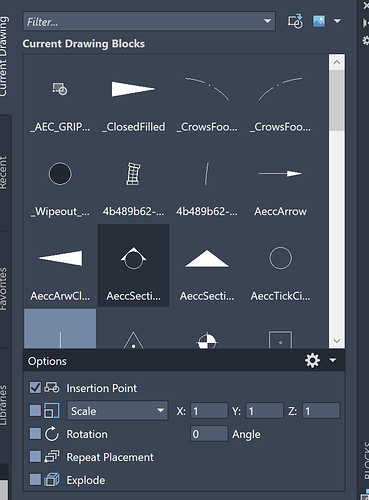Tick the Explode checkbox
Image resolution: width=369 pixels, height=500 pixels.
point(35,480)
